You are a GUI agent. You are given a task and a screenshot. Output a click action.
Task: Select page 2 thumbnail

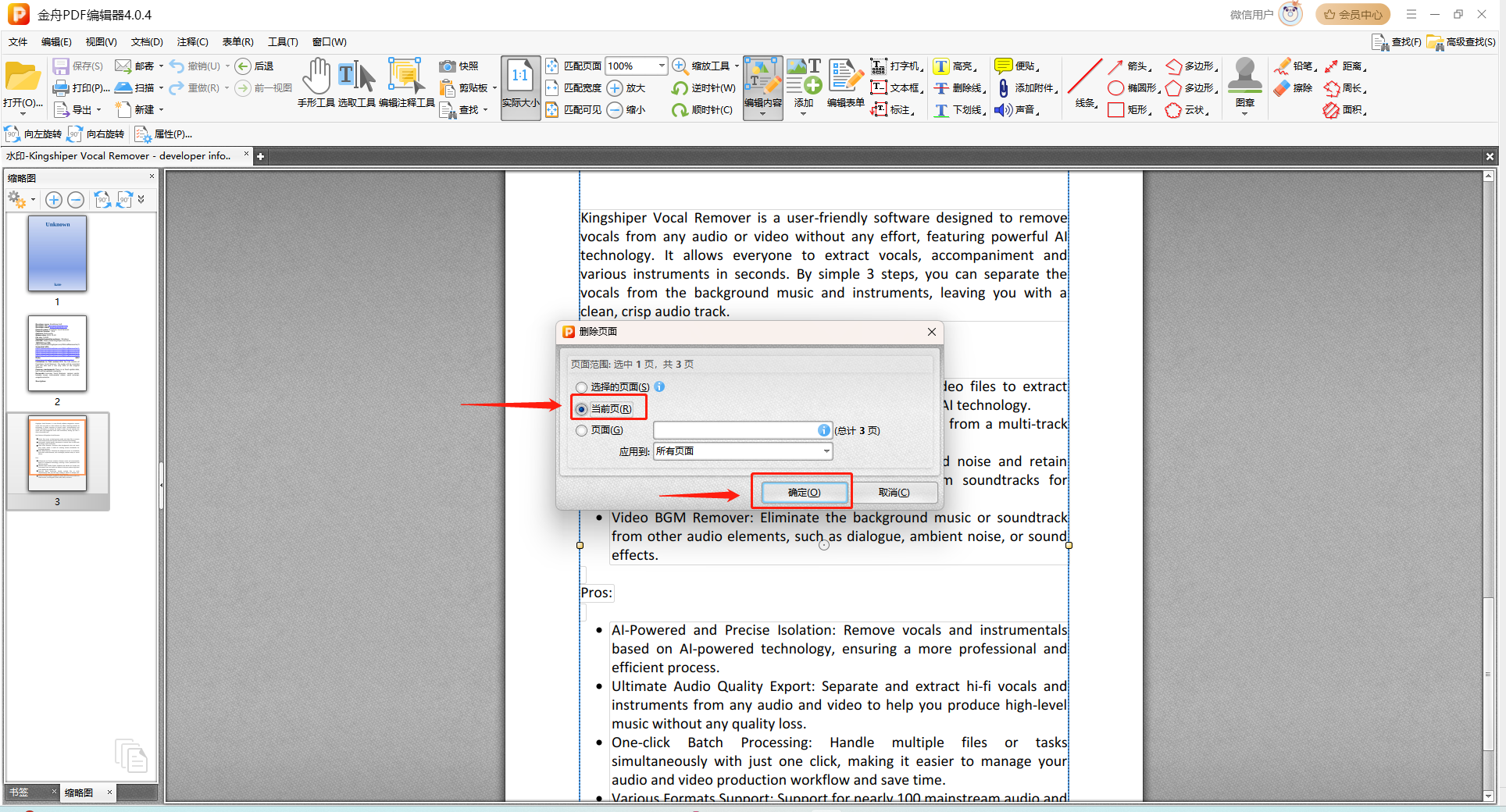click(x=57, y=354)
